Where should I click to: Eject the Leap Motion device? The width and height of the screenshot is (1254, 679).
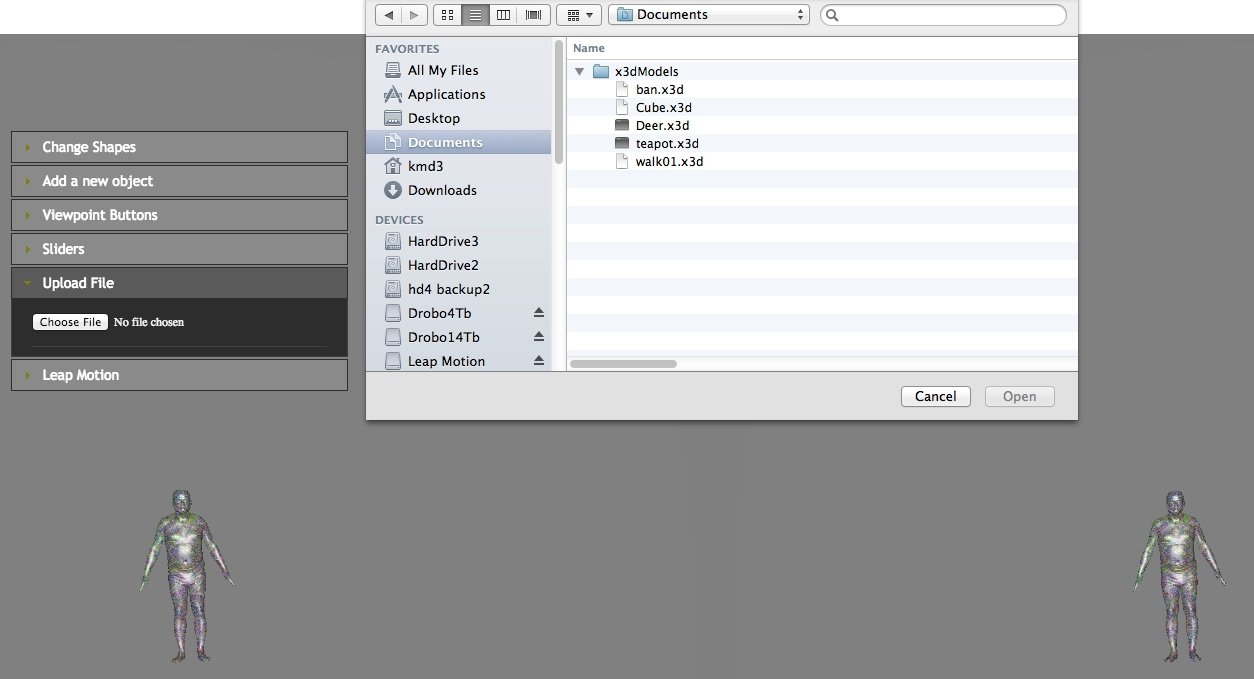[x=538, y=361]
